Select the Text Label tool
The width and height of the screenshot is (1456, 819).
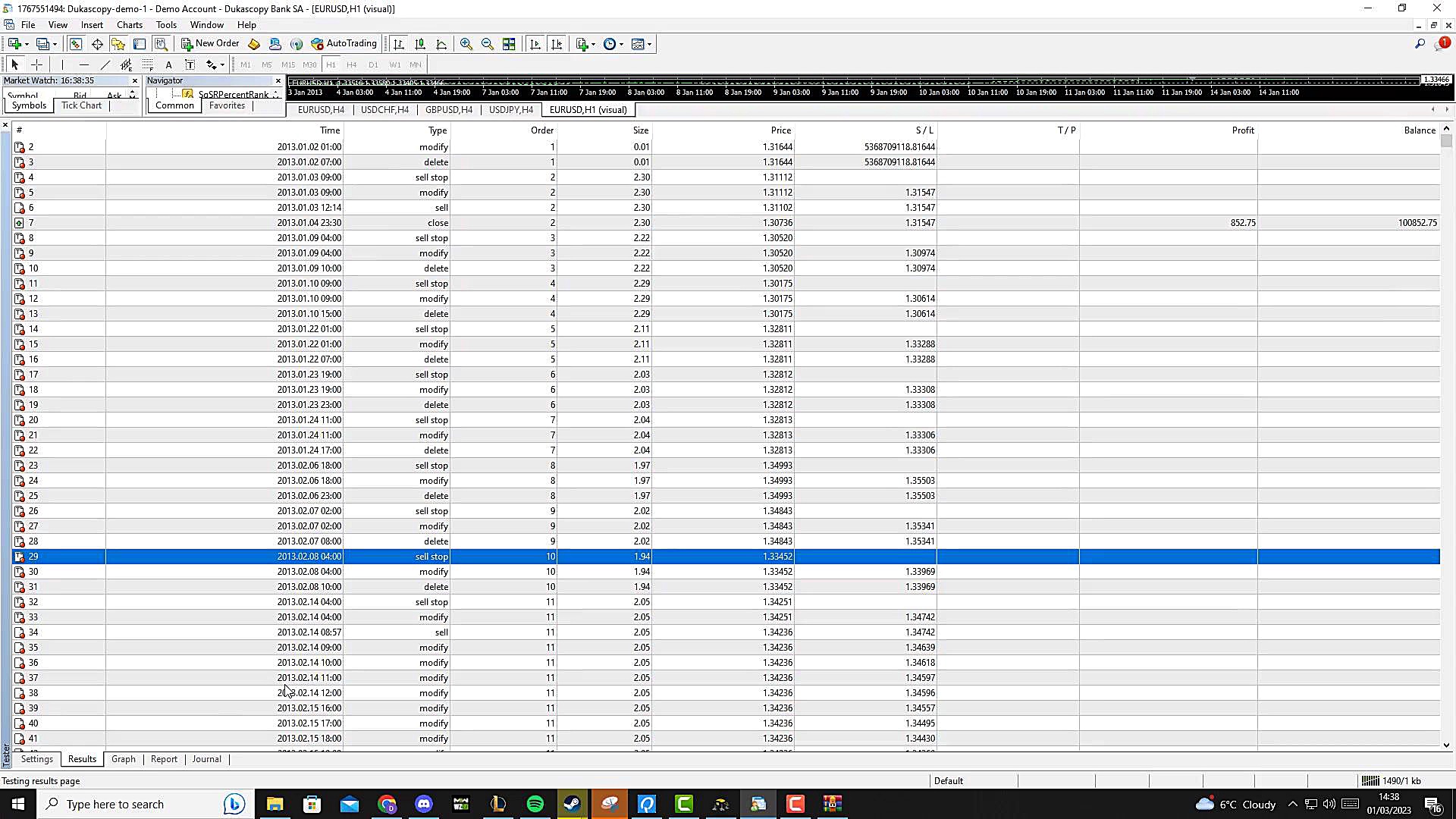190,64
